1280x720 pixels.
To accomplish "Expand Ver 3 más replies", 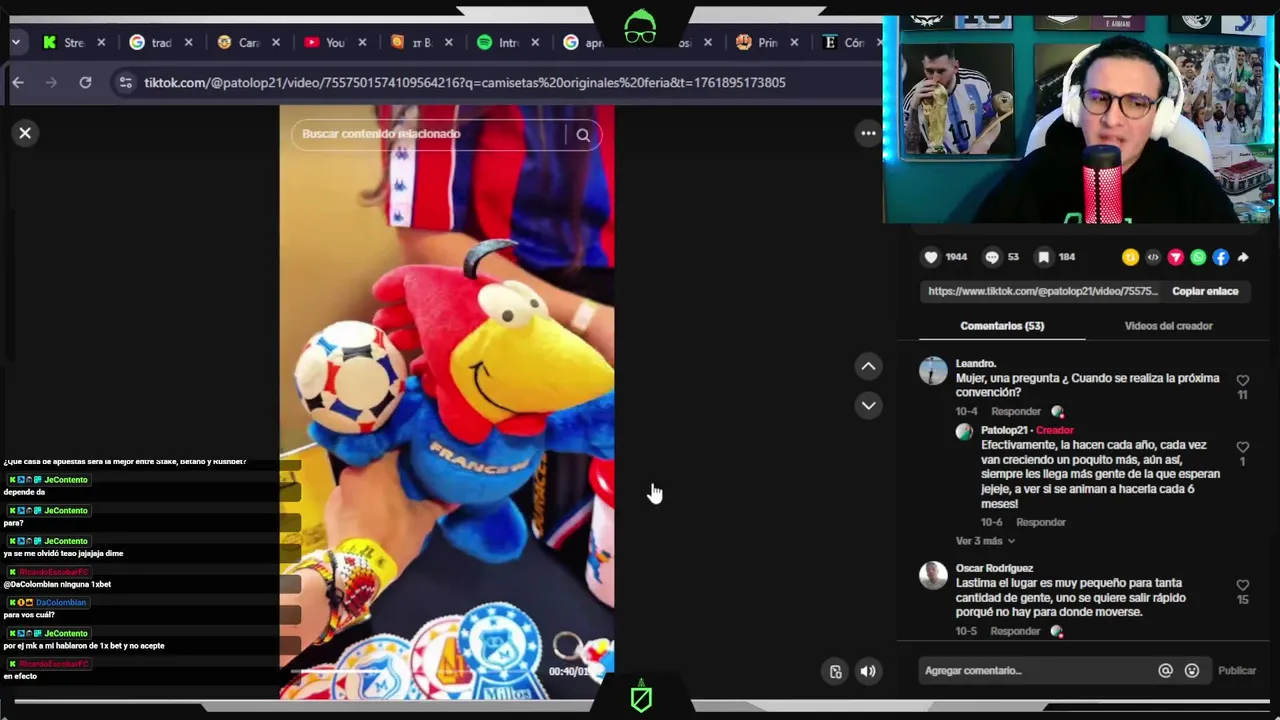I will (x=985, y=541).
